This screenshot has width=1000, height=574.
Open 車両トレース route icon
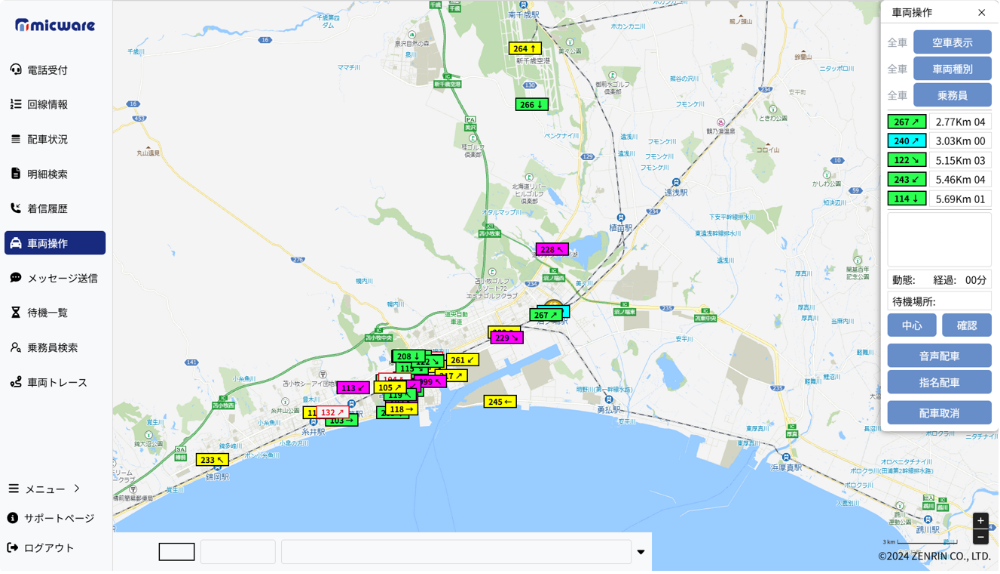click(x=15, y=382)
